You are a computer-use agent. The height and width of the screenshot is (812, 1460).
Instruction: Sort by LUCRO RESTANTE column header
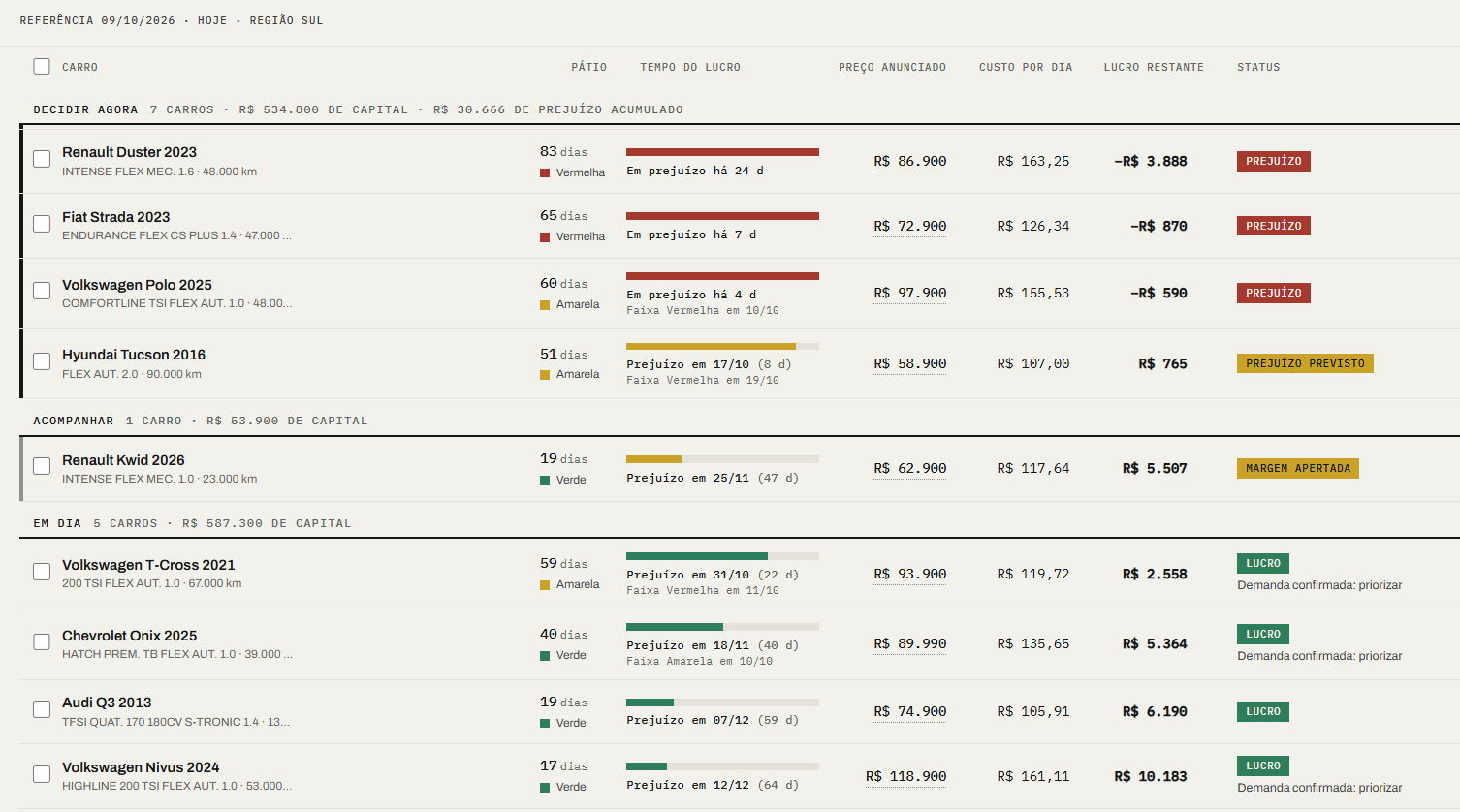[1154, 67]
